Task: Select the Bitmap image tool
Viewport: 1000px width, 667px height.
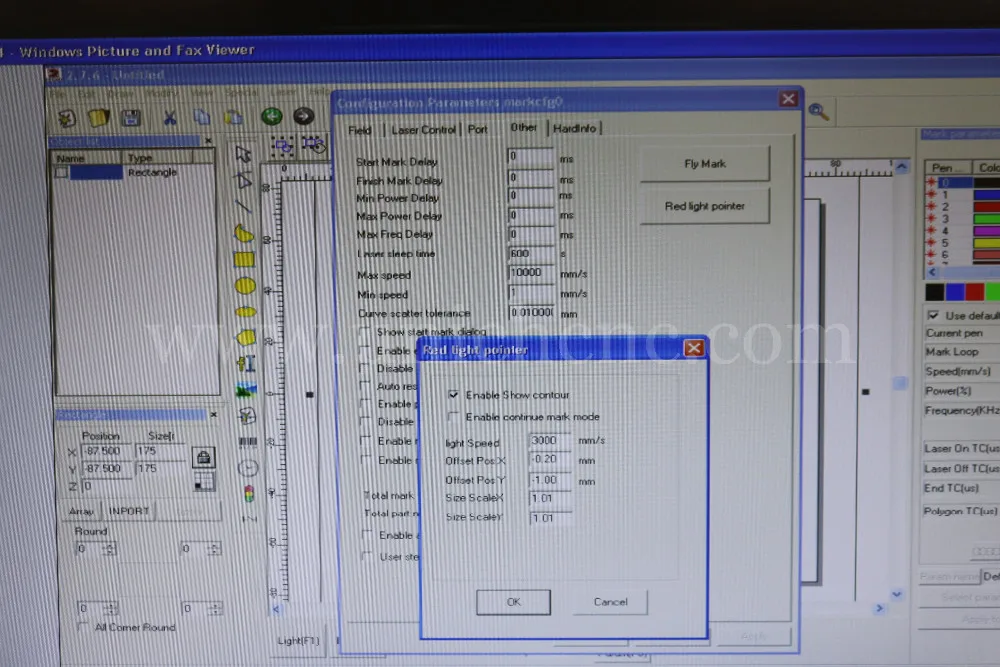Action: pos(246,390)
